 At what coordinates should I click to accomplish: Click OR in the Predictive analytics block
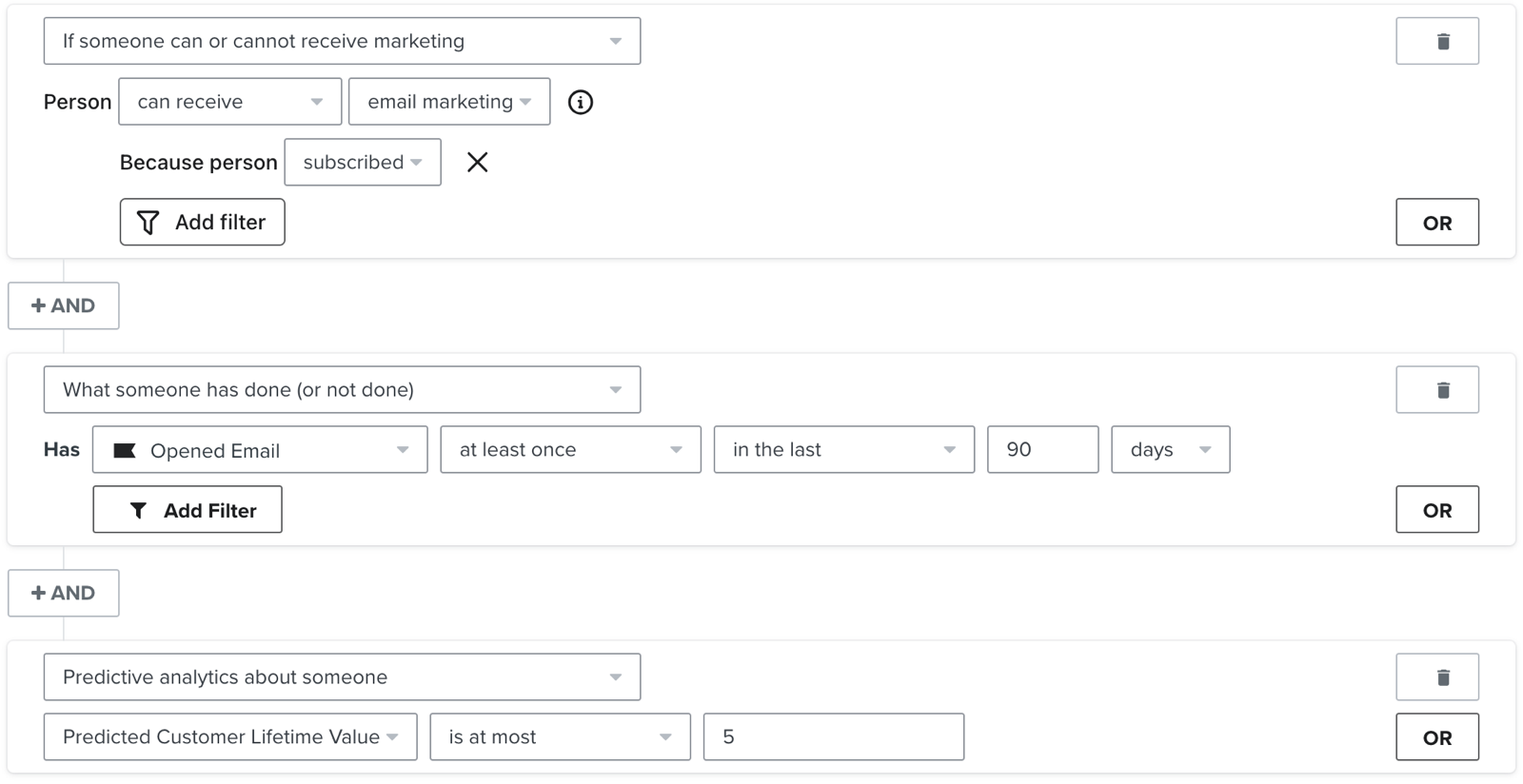click(x=1436, y=737)
